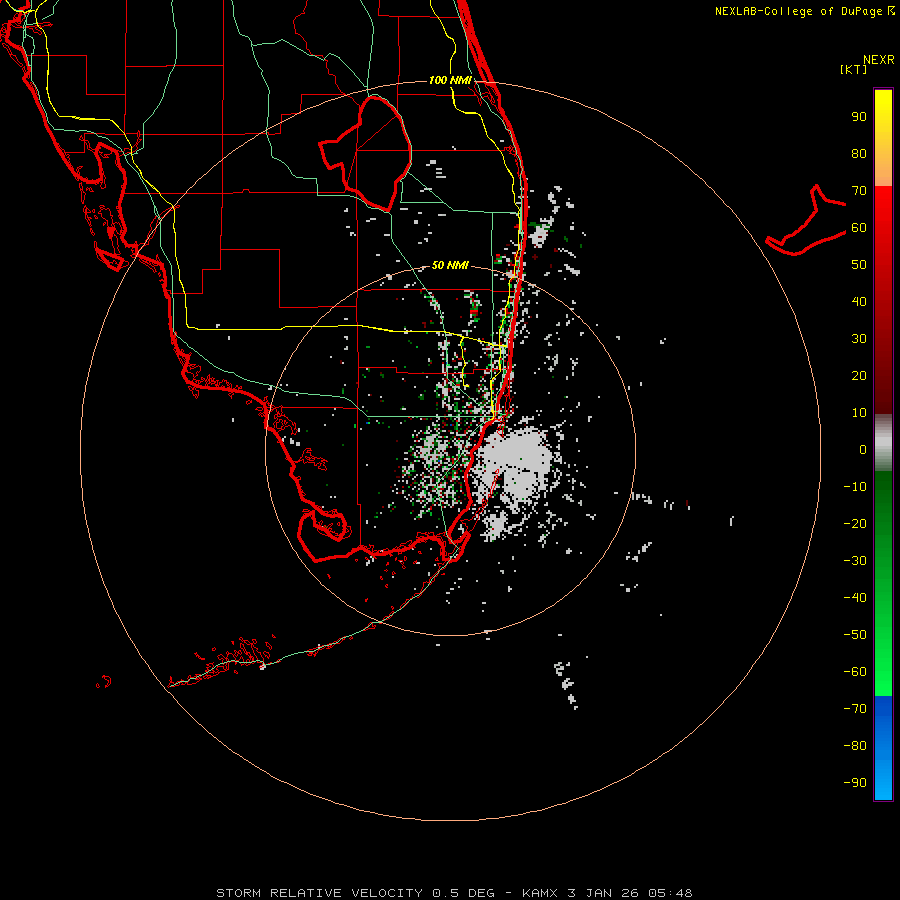Click the positive 60 scale value
The width and height of the screenshot is (900, 900).
859,228
